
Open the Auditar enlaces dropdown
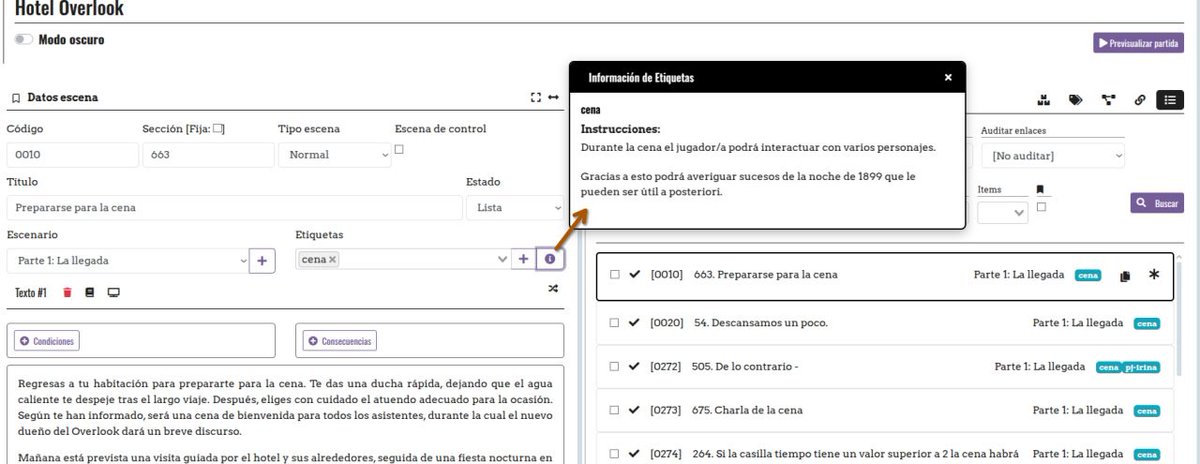[1053, 156]
